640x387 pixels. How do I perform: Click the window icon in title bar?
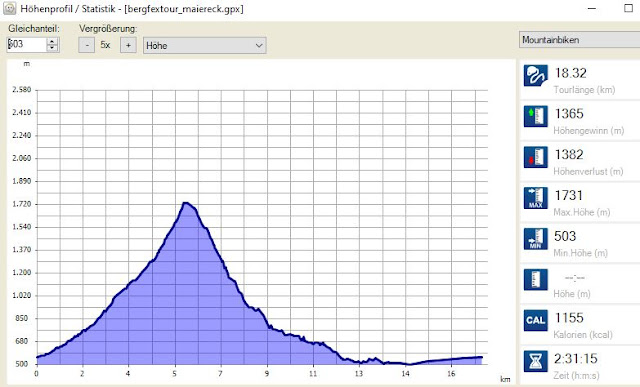9,8
